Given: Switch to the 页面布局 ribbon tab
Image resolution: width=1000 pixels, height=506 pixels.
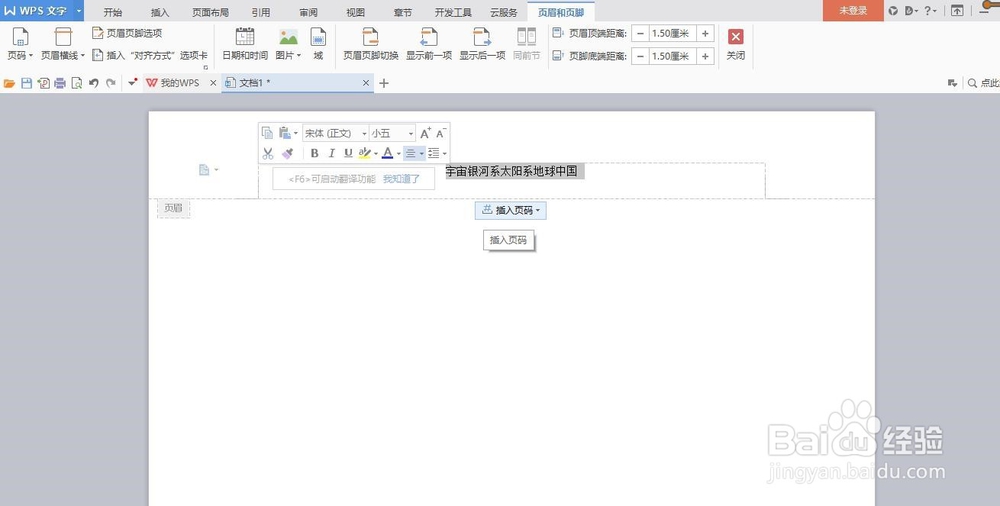Looking at the screenshot, I should 210,11.
